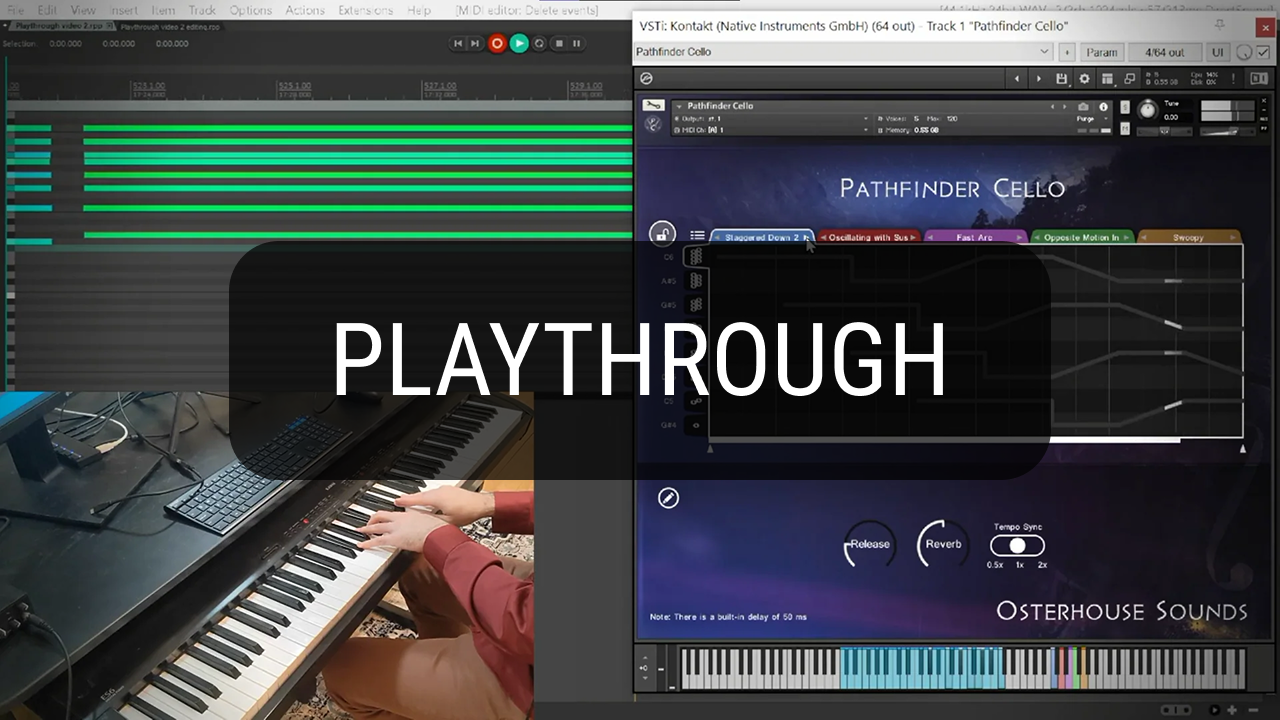
Task: Click the pencil edit icon below the grid
Action: (668, 498)
